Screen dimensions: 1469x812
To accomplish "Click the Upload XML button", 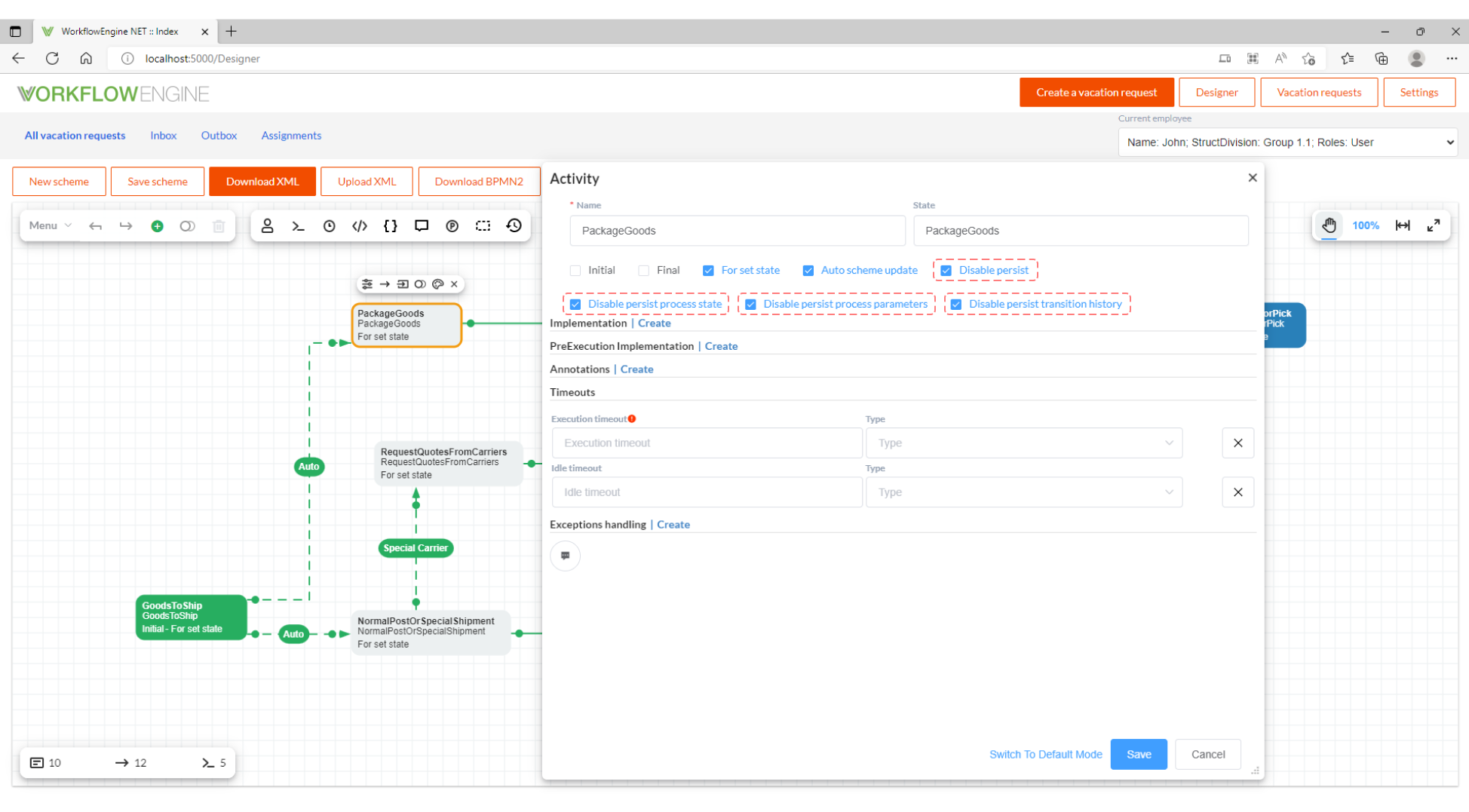I will (366, 182).
